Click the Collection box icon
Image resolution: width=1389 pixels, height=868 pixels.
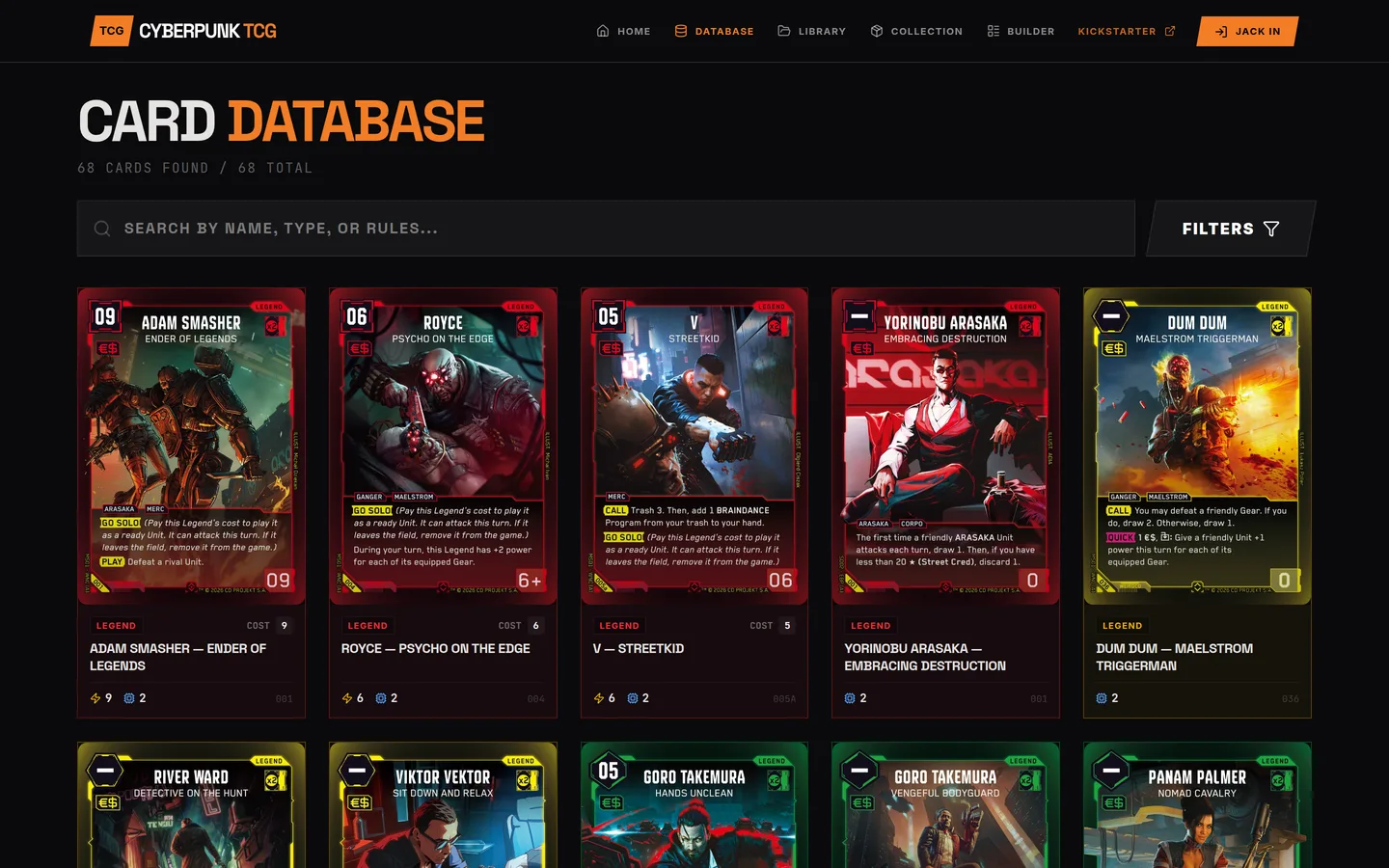click(877, 31)
